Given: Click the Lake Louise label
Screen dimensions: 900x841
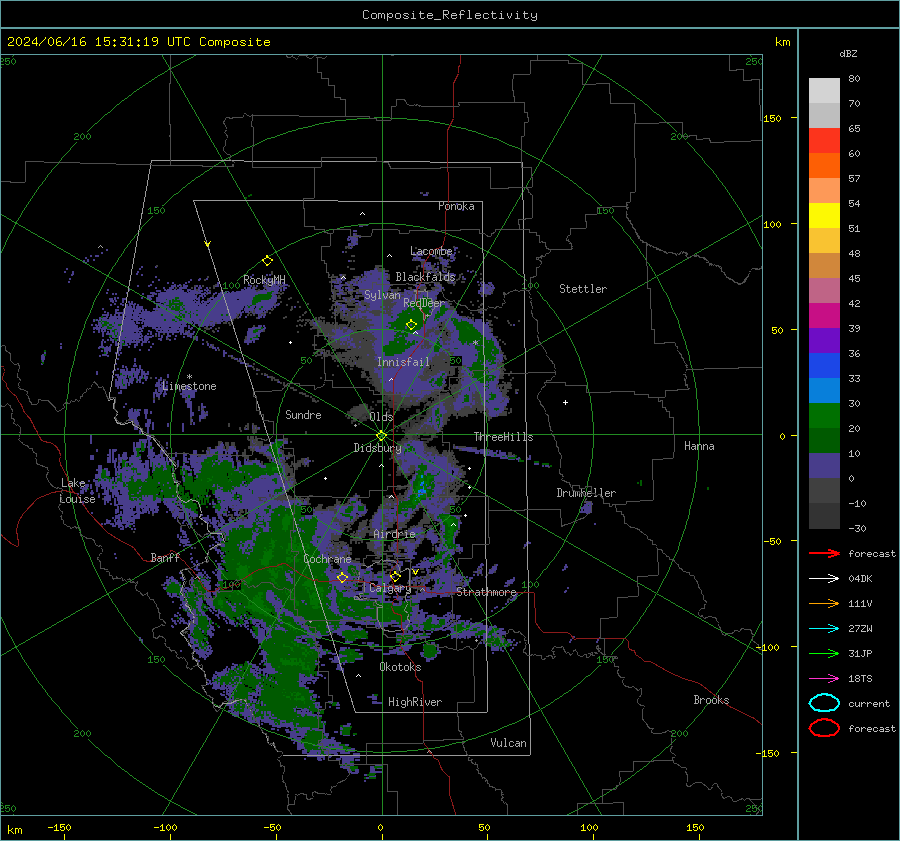Looking at the screenshot, I should point(77,491).
